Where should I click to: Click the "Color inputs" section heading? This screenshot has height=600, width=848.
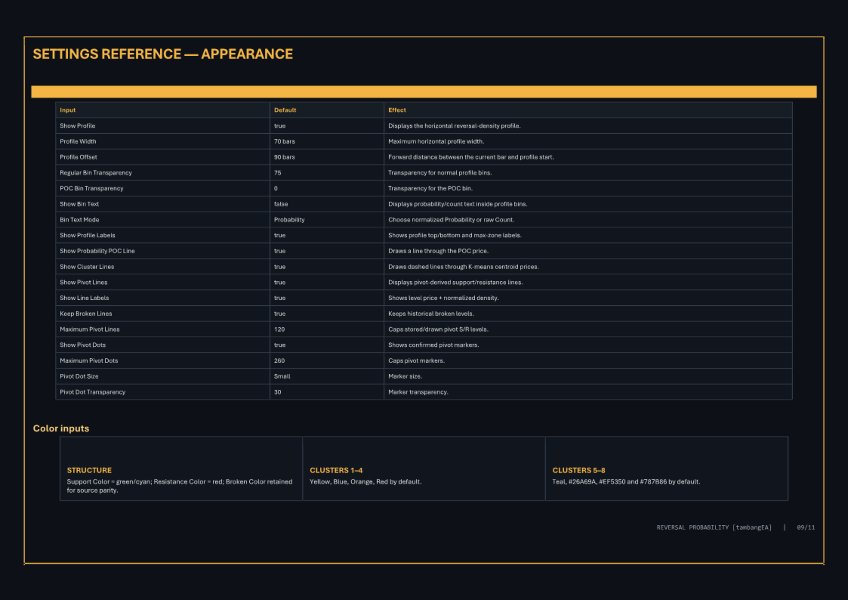[61, 429]
